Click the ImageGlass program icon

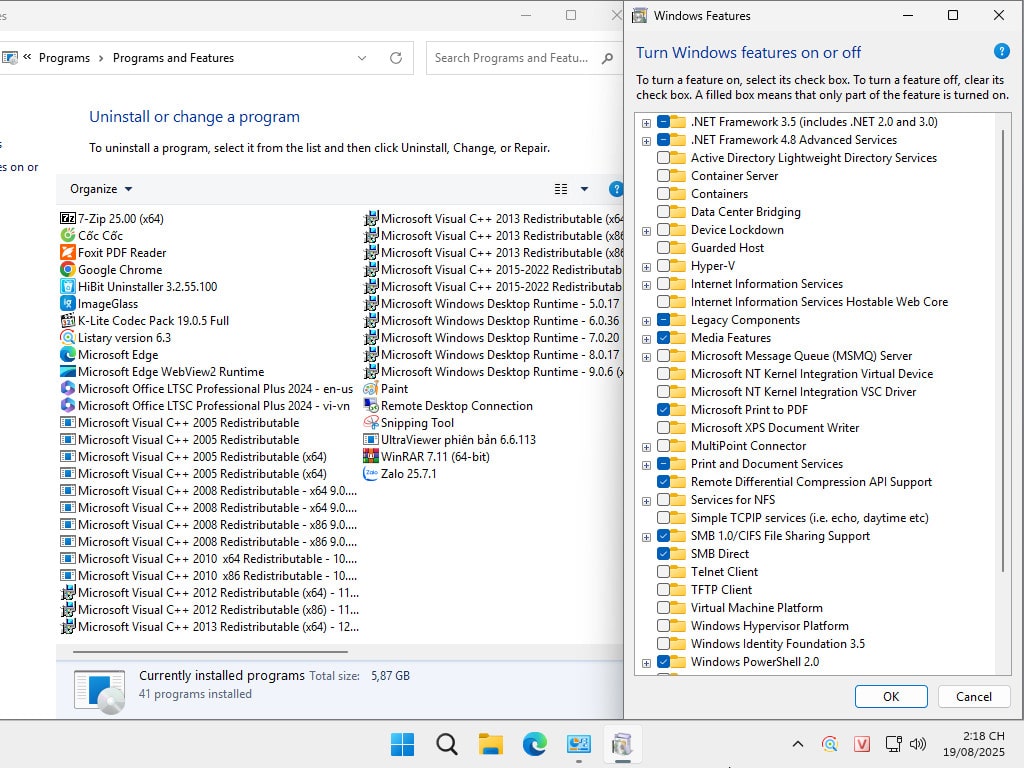pos(67,303)
